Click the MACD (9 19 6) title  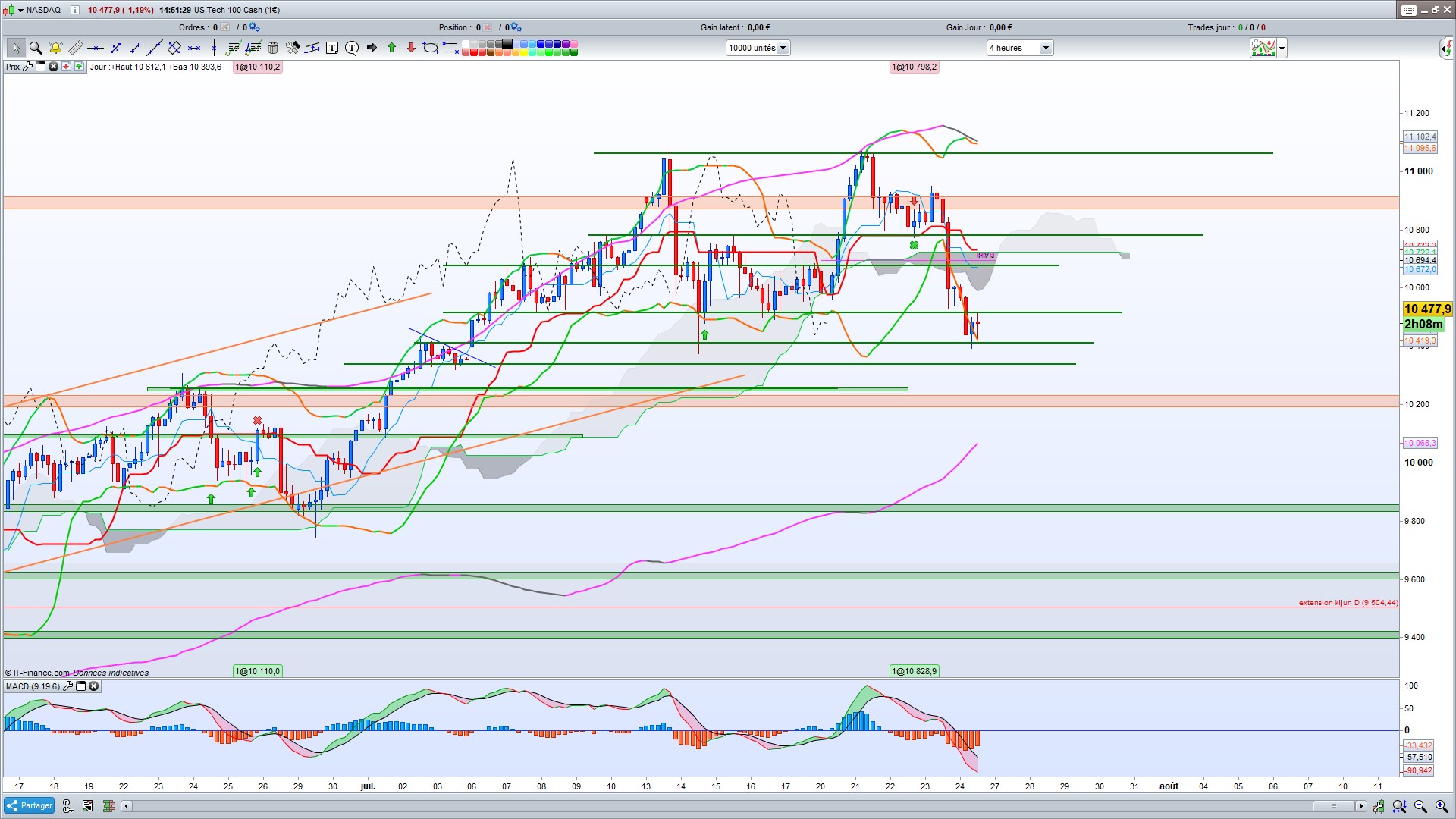33,686
